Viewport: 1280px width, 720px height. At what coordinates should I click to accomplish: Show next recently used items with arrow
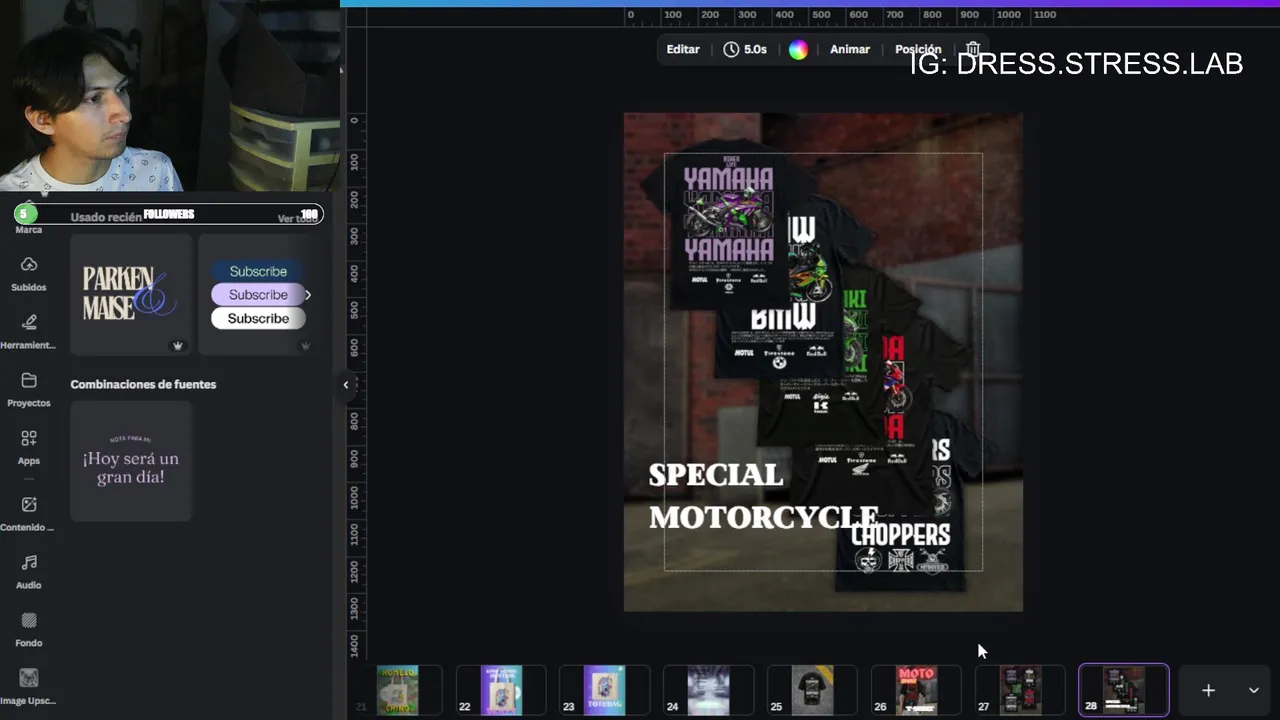307,295
